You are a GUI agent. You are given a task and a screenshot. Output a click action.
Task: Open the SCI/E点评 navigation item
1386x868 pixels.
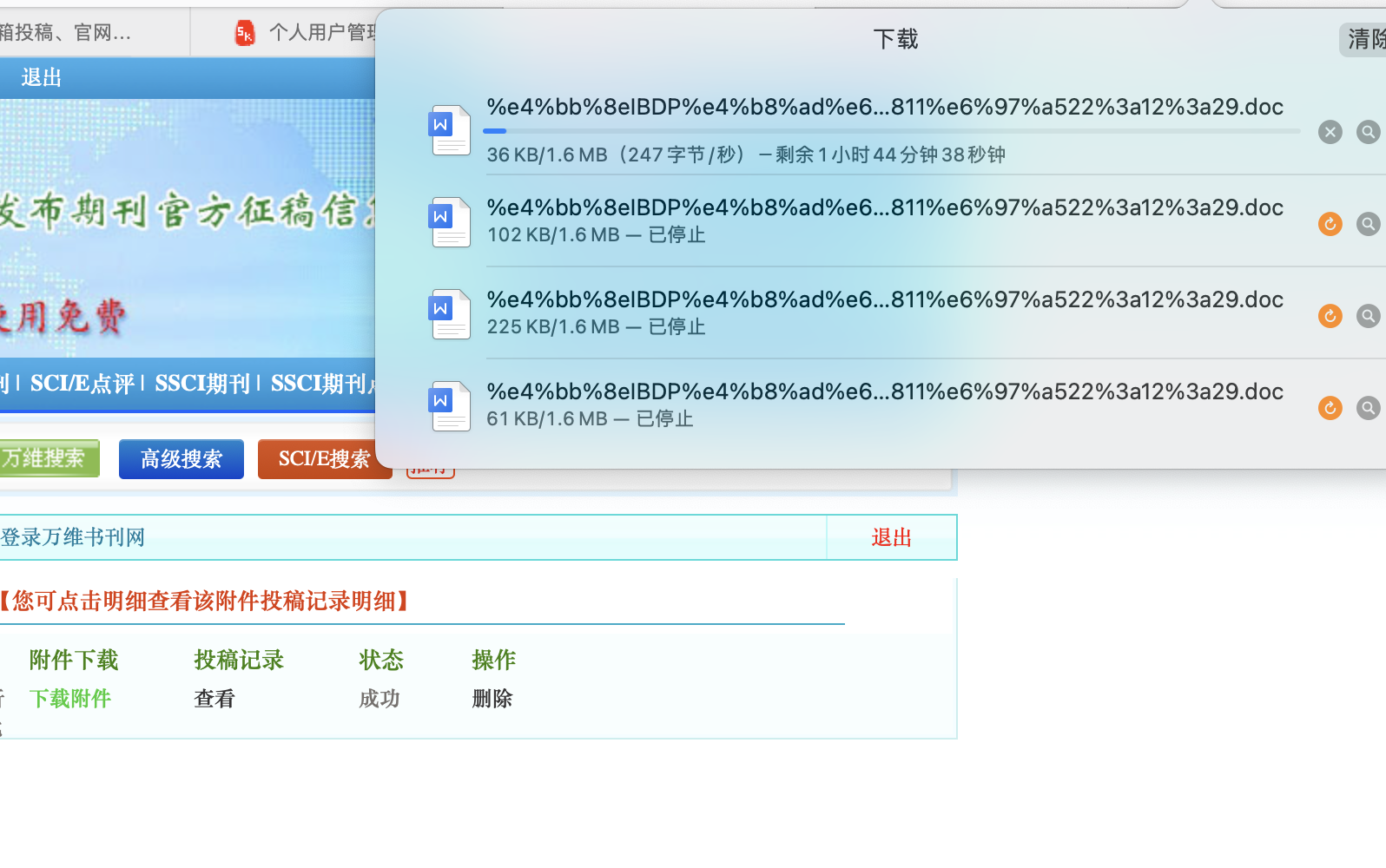coord(82,384)
